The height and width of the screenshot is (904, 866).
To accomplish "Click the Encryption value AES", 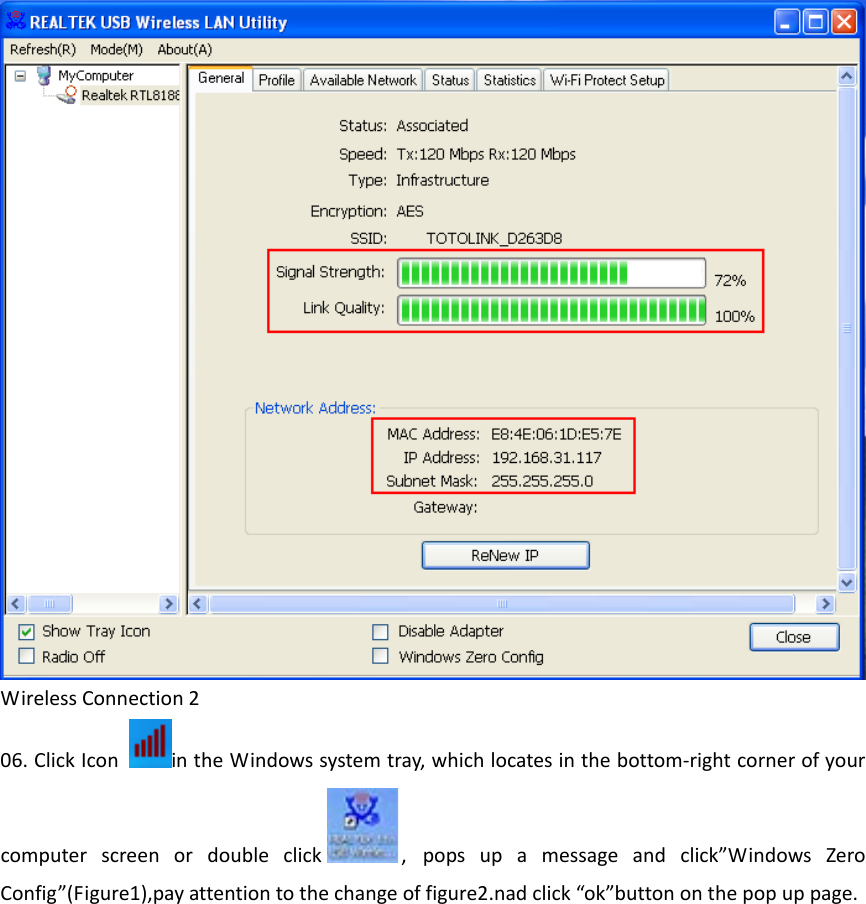I will [x=410, y=212].
